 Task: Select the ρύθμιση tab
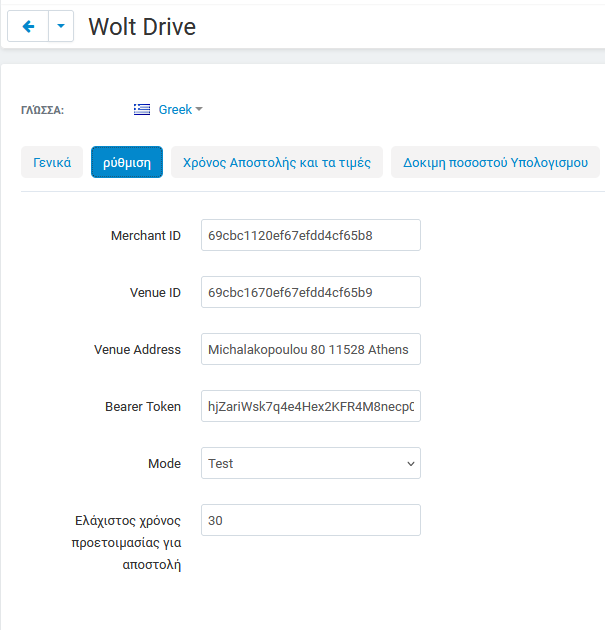coord(127,162)
